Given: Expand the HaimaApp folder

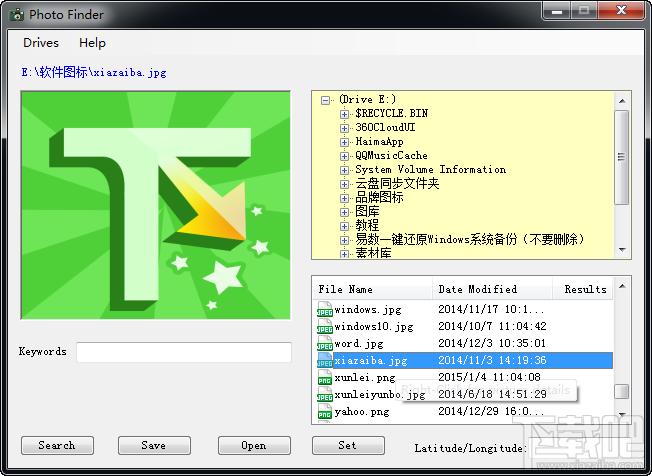Looking at the screenshot, I should pyautogui.click(x=344, y=142).
